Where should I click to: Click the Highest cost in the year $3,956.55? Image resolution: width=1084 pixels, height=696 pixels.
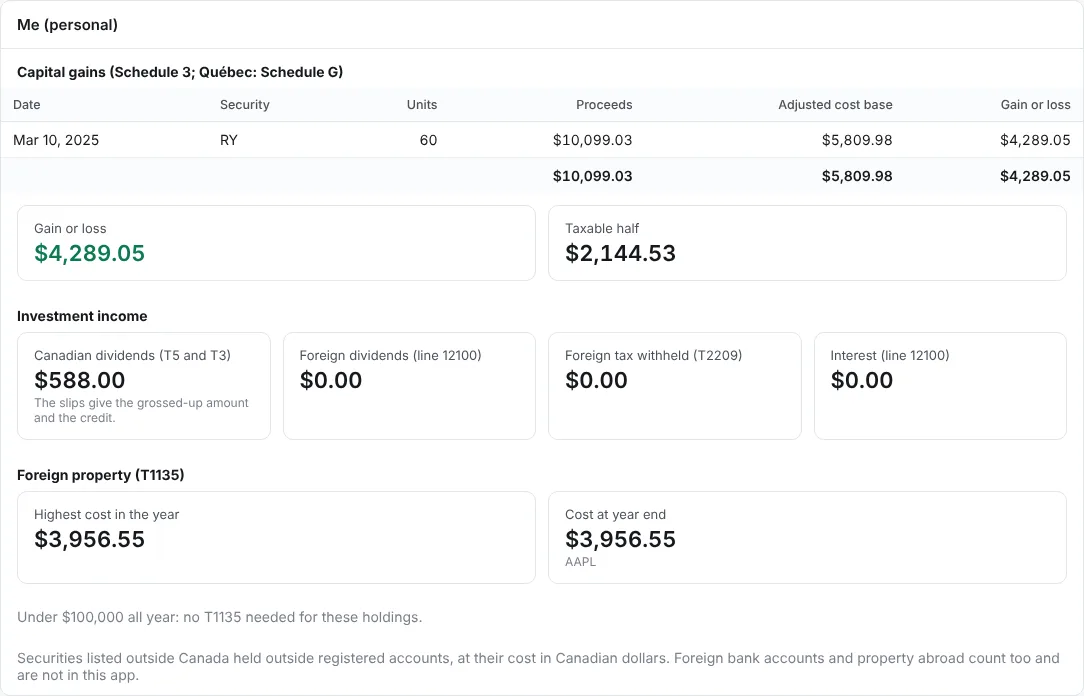pos(90,539)
